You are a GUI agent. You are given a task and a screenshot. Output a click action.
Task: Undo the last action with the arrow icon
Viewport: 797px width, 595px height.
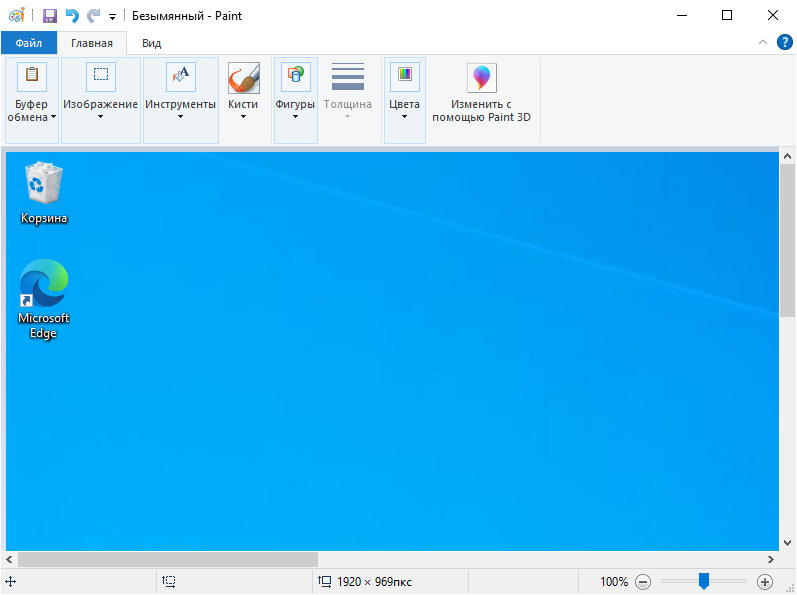coord(72,16)
